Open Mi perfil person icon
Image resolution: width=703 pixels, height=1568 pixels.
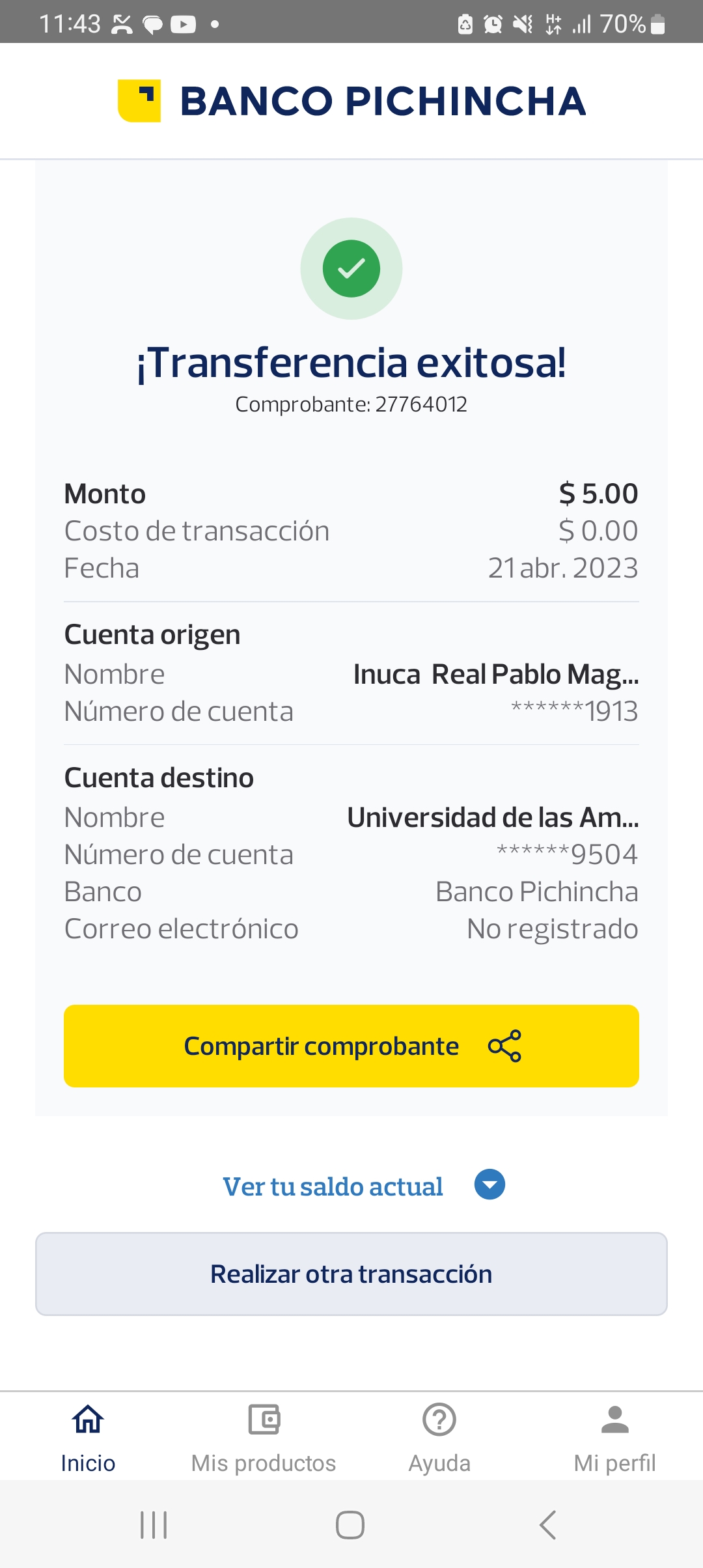coord(614,1420)
